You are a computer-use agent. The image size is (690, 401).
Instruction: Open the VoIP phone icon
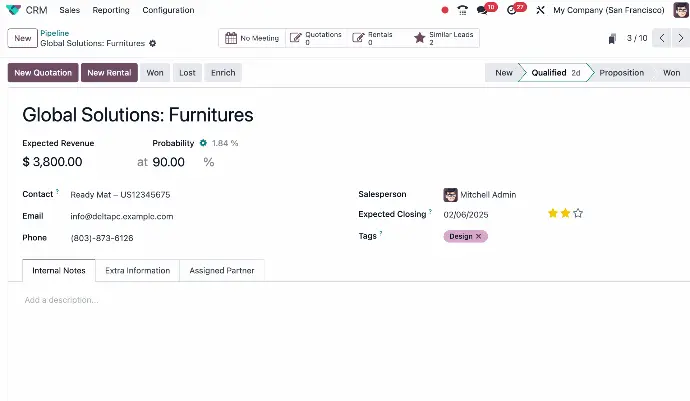click(462, 10)
